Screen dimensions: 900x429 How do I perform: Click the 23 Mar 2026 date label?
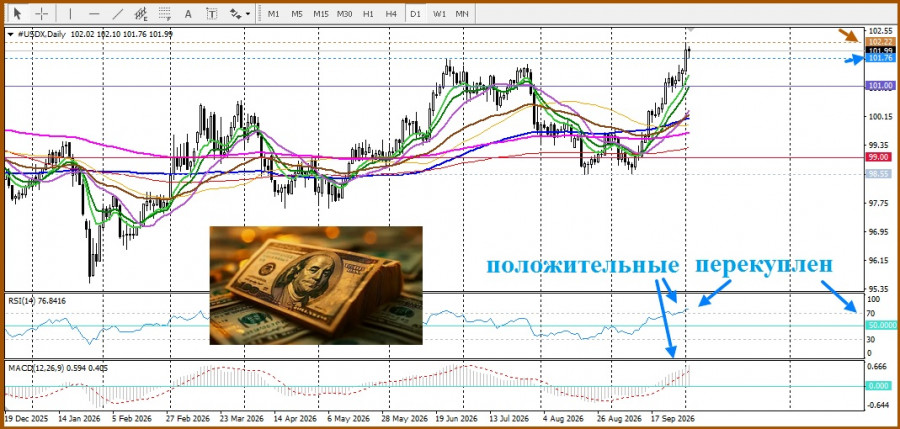pos(242,419)
